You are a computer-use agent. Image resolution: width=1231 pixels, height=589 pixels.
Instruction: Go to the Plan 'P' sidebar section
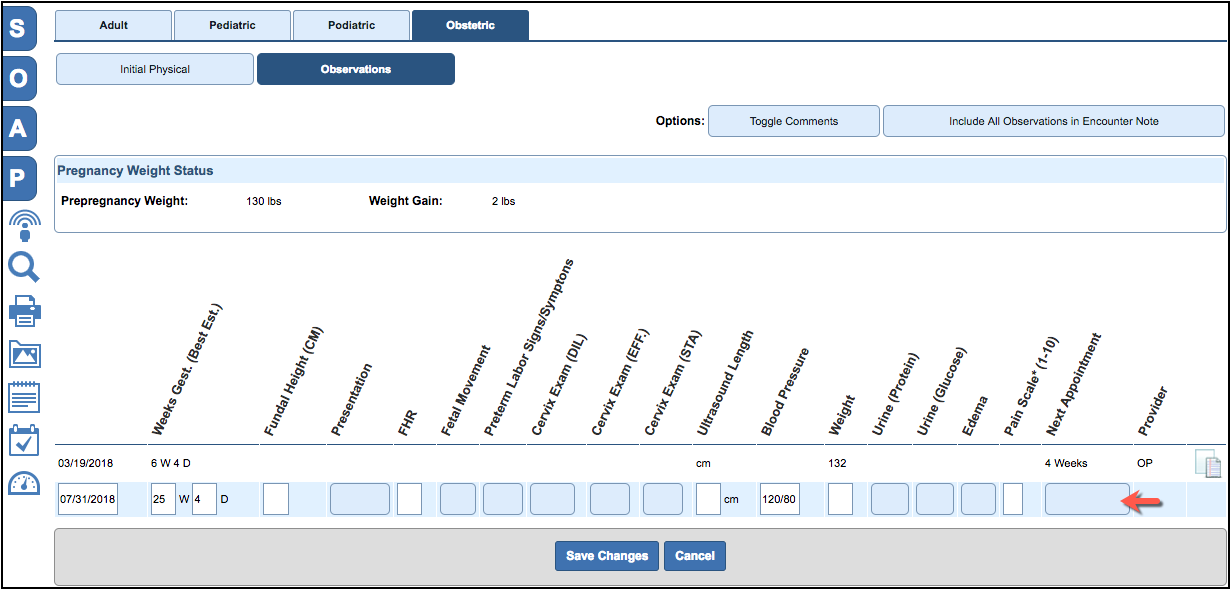[x=20, y=178]
